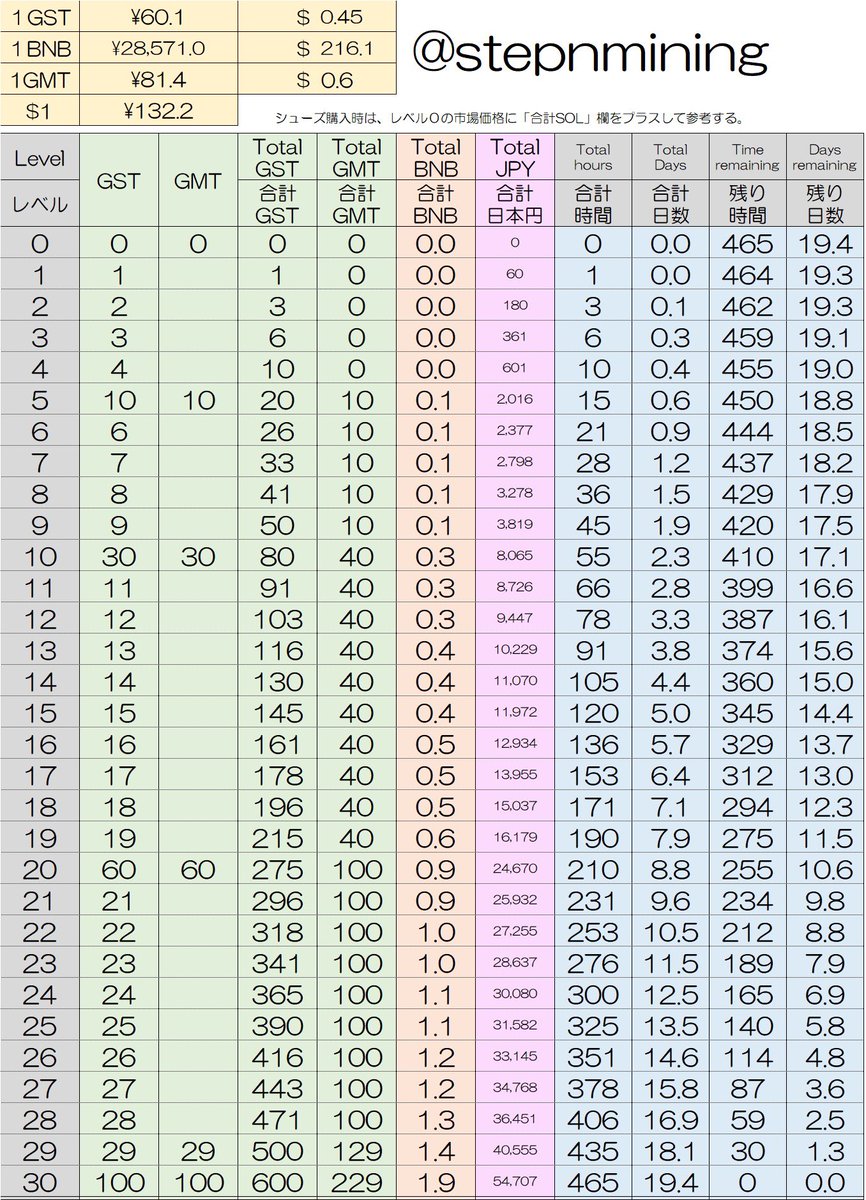Click GMT cost 30 in level 10 row
The width and height of the screenshot is (866, 1200).
click(x=198, y=556)
